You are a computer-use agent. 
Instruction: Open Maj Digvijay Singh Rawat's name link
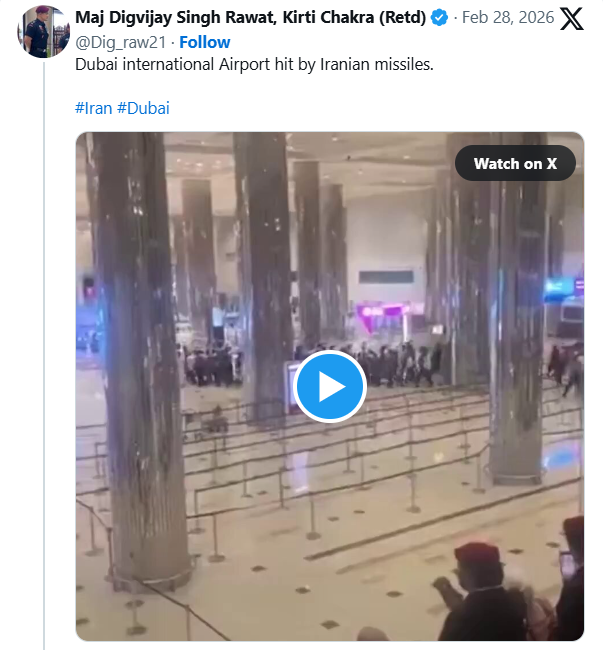pyautogui.click(x=250, y=18)
